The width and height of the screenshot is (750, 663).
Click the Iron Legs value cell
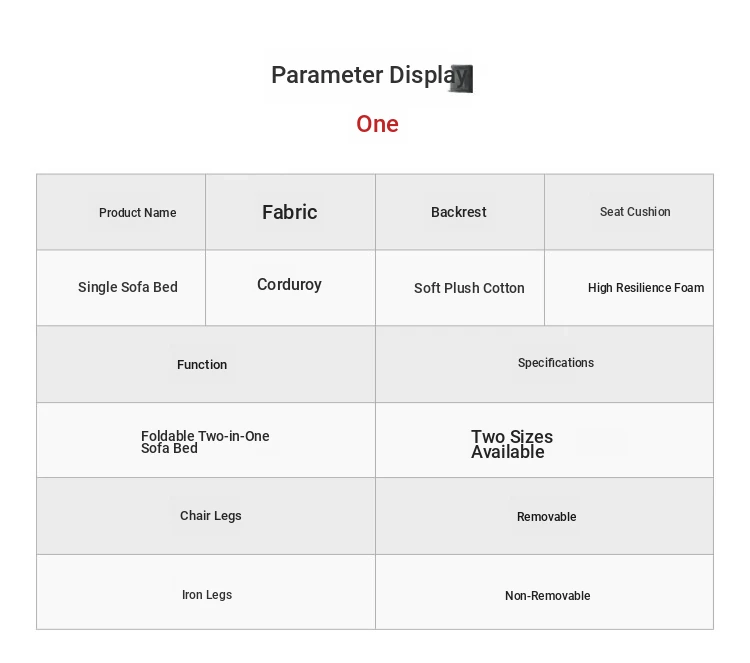coord(207,595)
